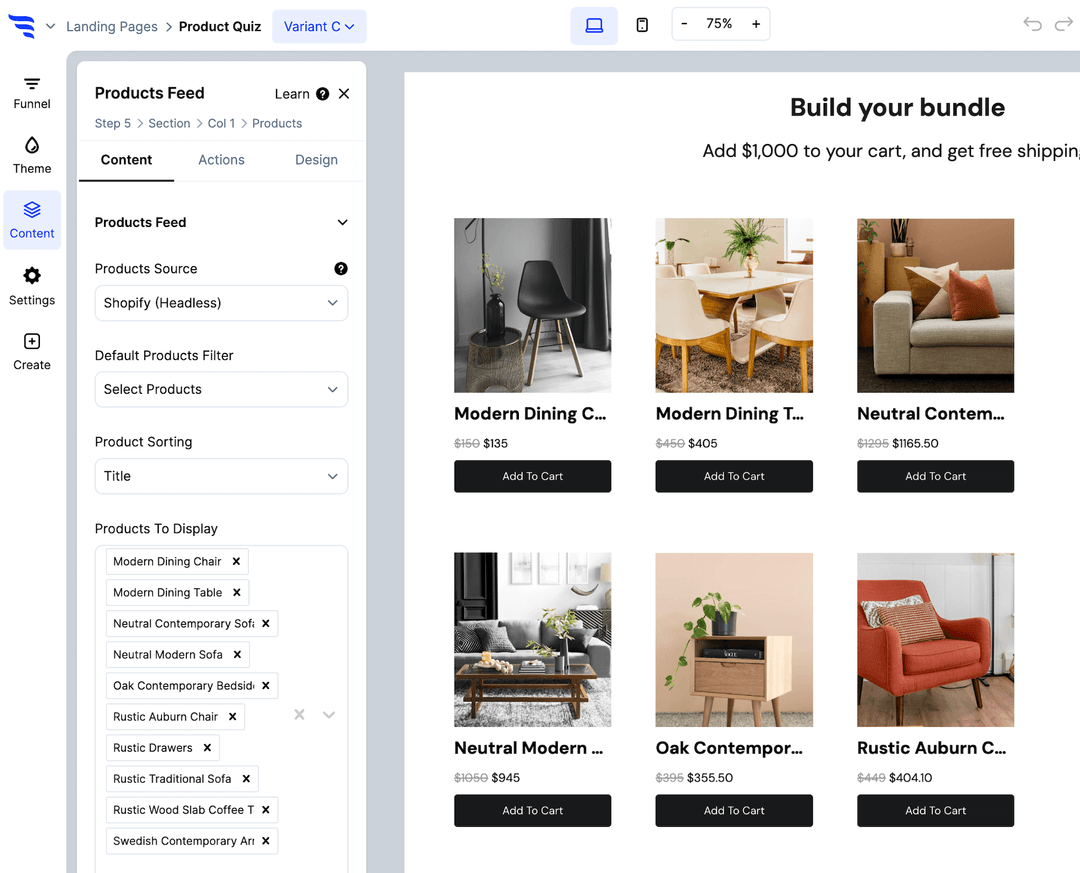Image resolution: width=1080 pixels, height=873 pixels.
Task: Click the Create icon in the sidebar
Action: tap(31, 351)
